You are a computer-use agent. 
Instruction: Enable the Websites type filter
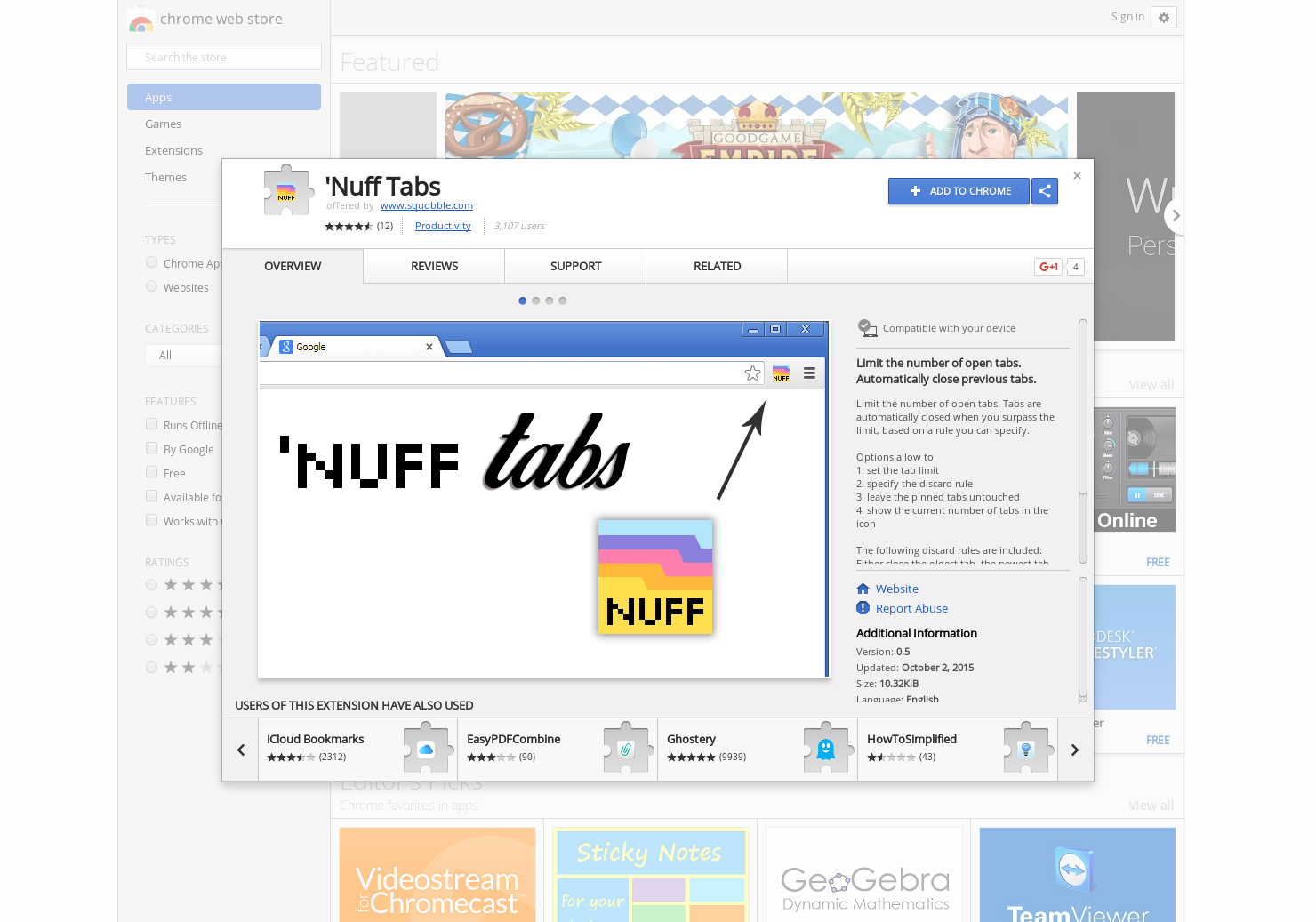point(151,285)
